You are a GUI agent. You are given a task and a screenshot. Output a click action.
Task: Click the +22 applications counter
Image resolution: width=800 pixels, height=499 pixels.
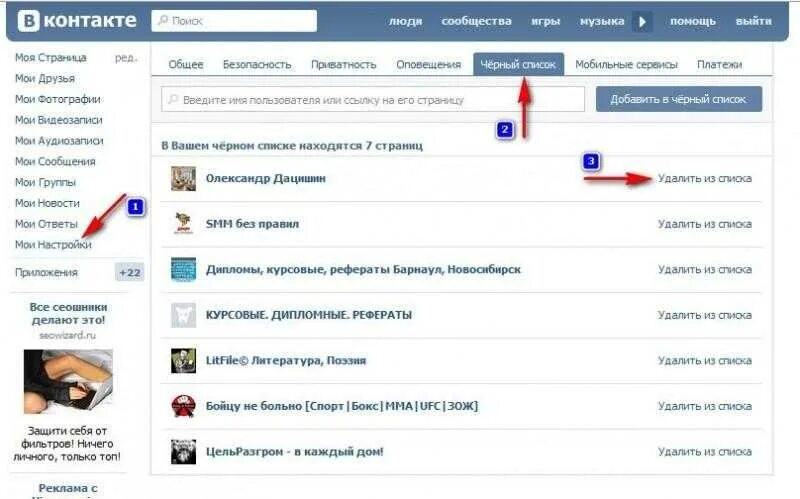tap(130, 272)
